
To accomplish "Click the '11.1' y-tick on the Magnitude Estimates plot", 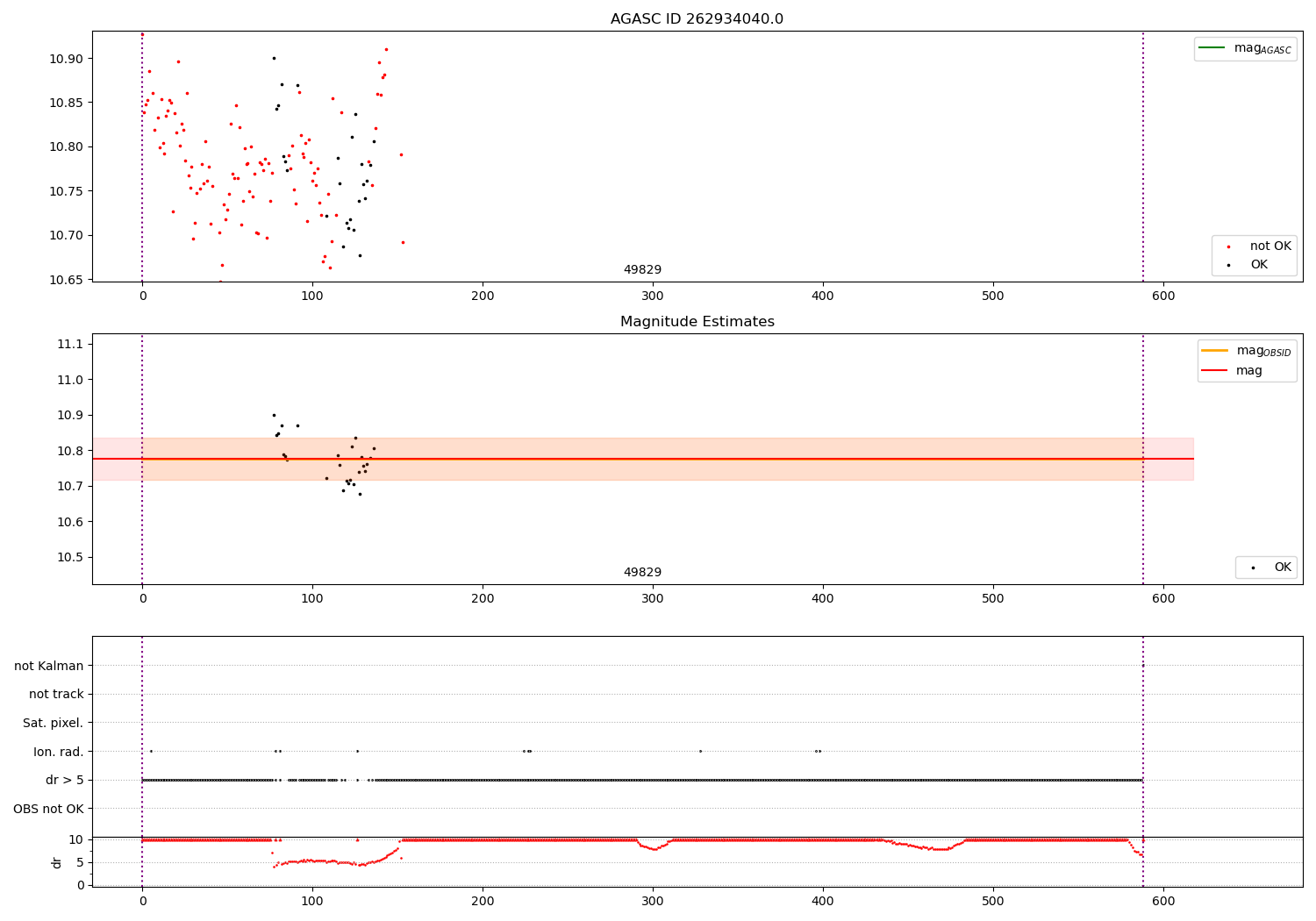I will point(70,344).
